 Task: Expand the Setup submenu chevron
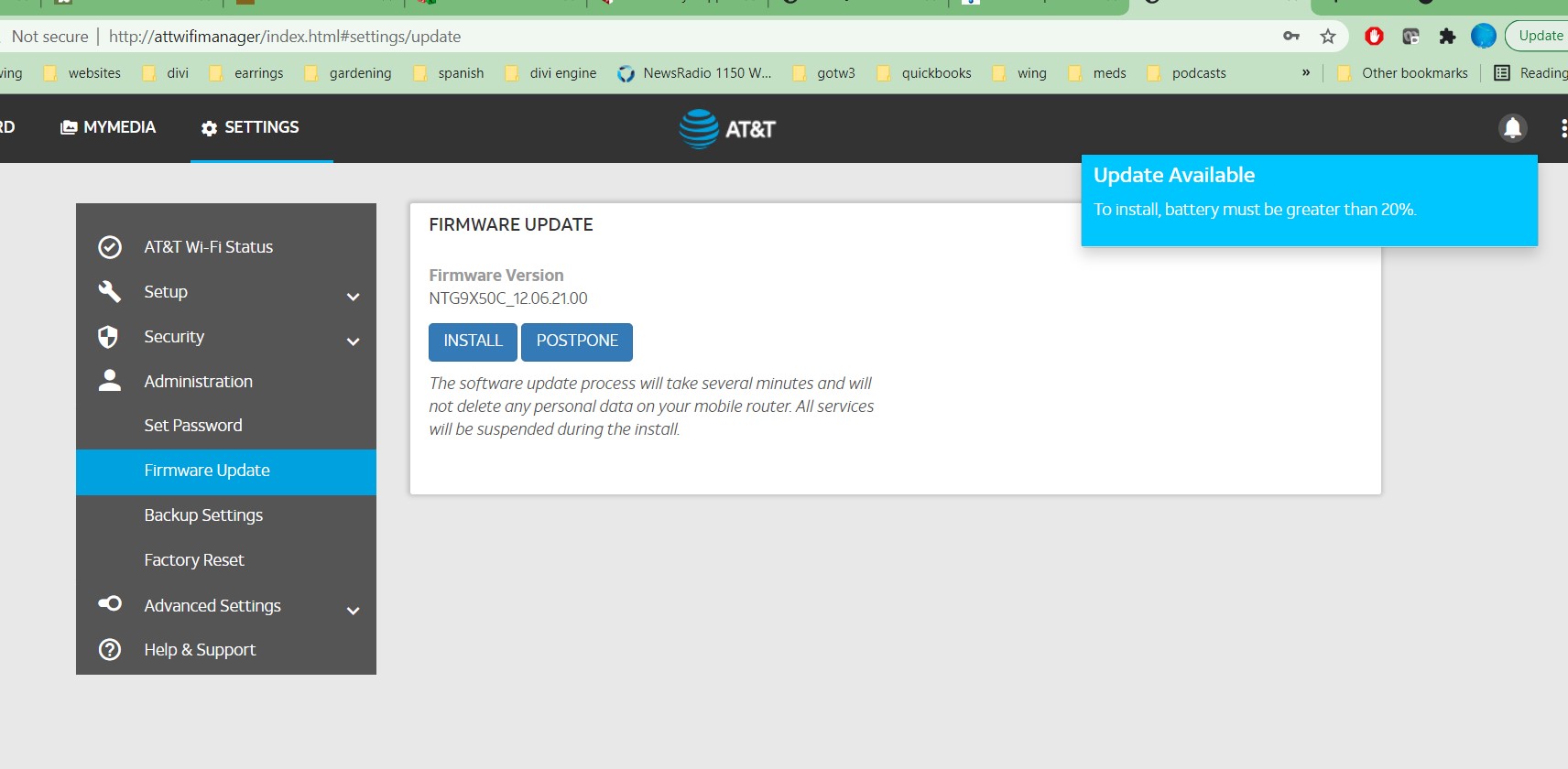353,297
